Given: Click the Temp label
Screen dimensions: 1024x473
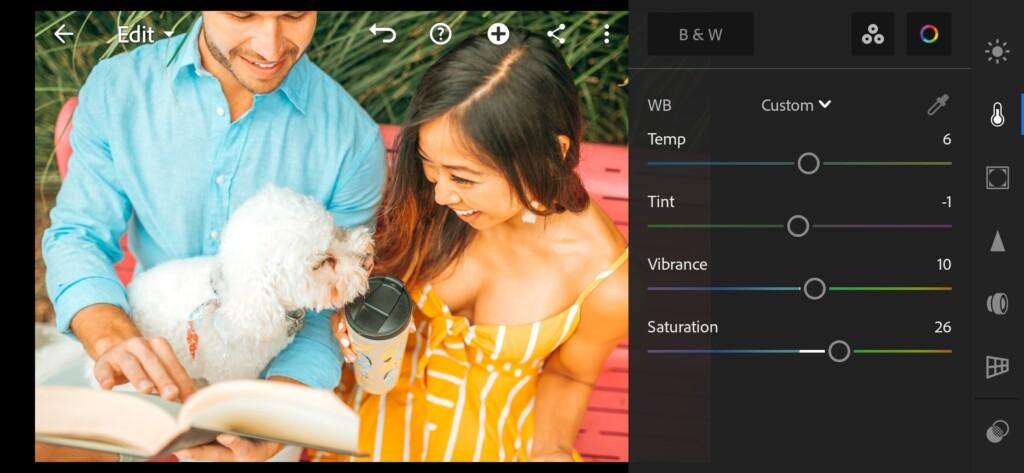Looking at the screenshot, I should click(666, 139).
